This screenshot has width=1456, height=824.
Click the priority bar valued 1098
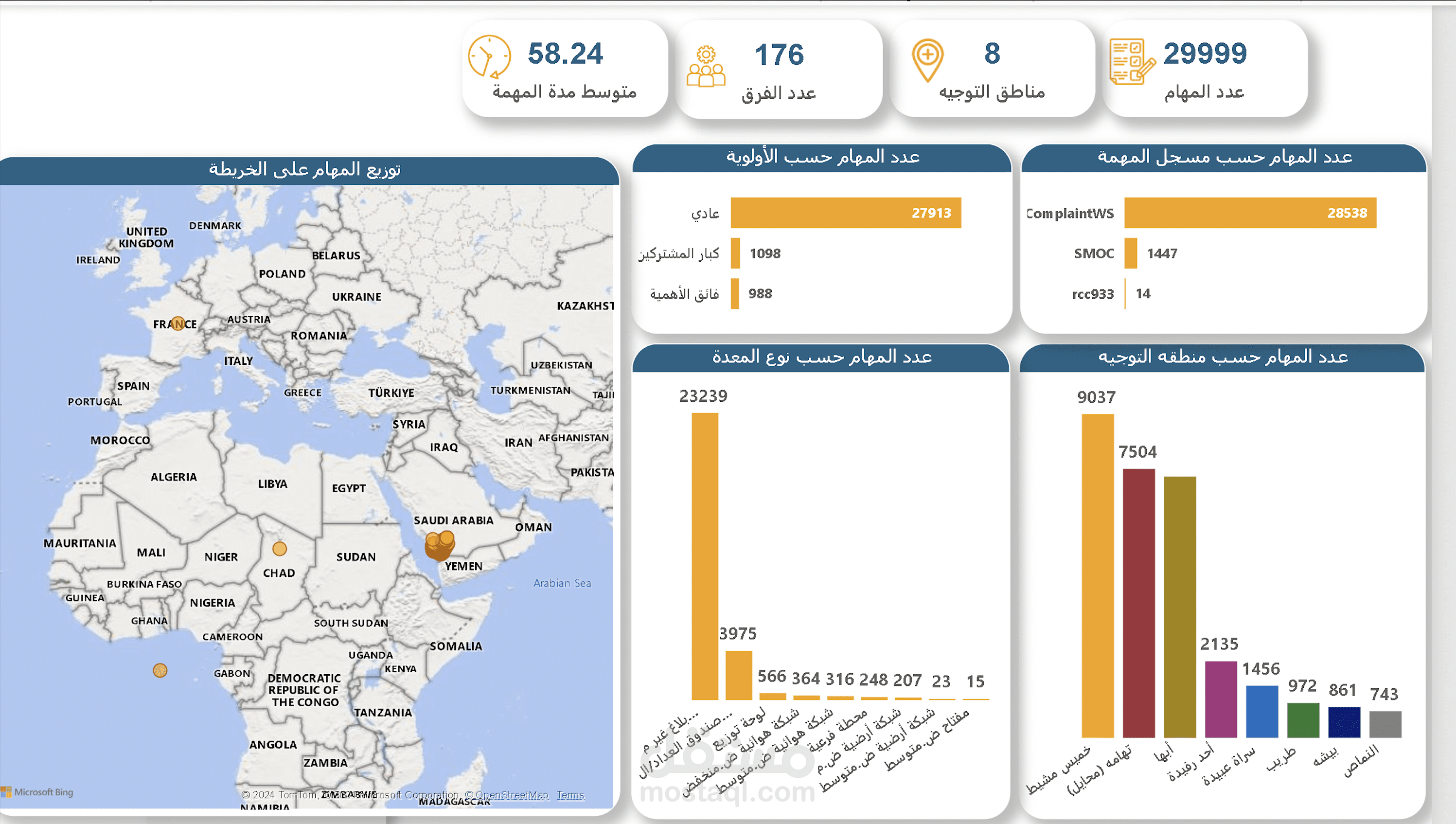[x=735, y=253]
